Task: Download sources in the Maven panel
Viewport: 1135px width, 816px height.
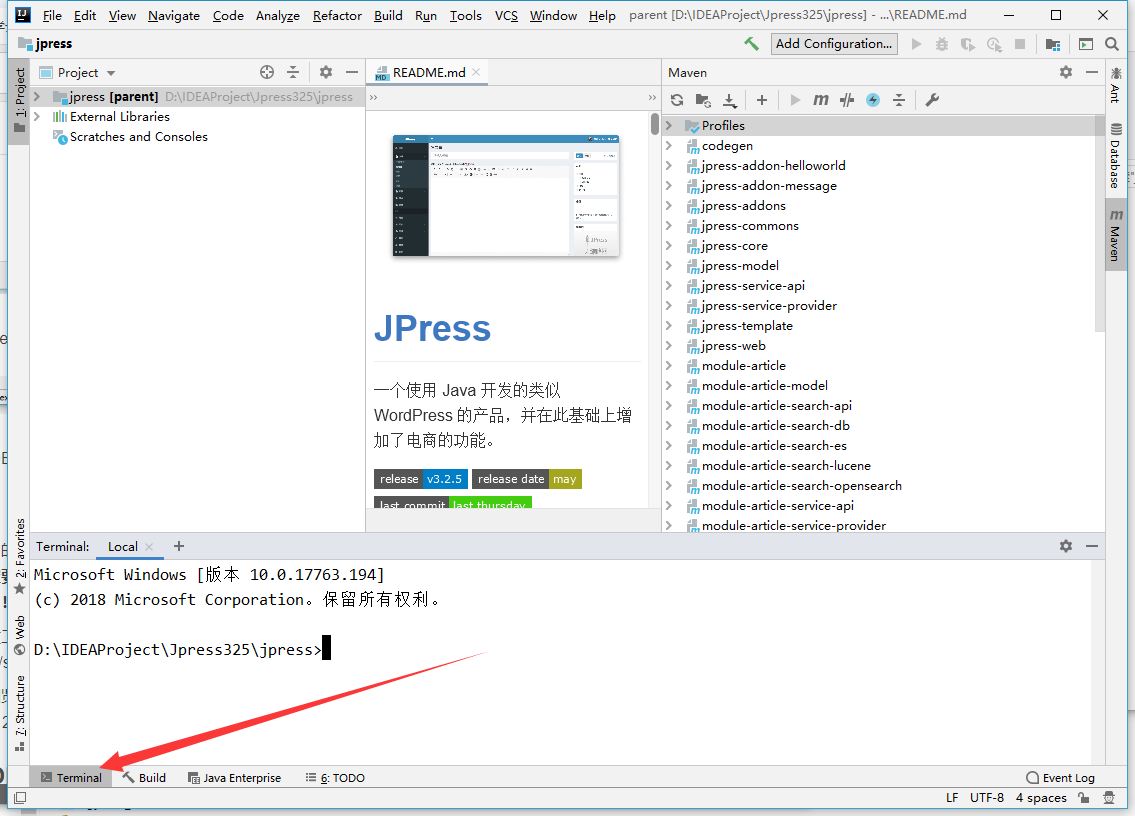Action: (x=729, y=99)
